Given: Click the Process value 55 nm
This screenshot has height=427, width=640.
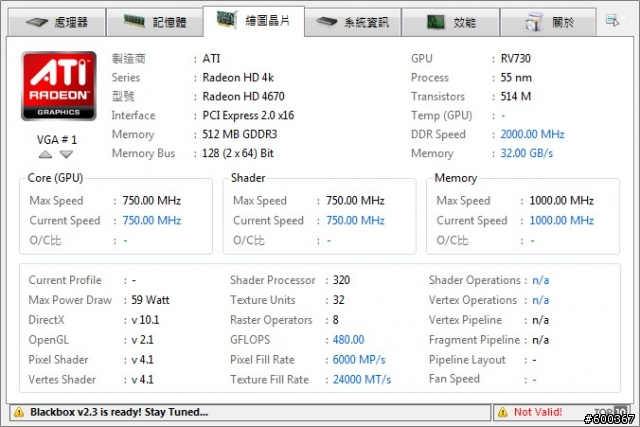Looking at the screenshot, I should coord(516,78).
